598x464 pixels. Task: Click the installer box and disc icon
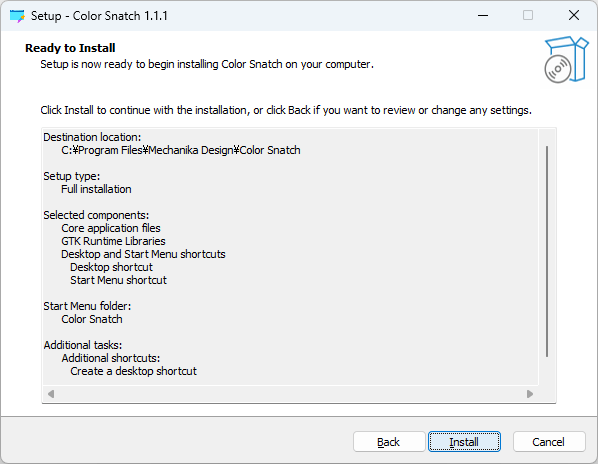click(566, 59)
